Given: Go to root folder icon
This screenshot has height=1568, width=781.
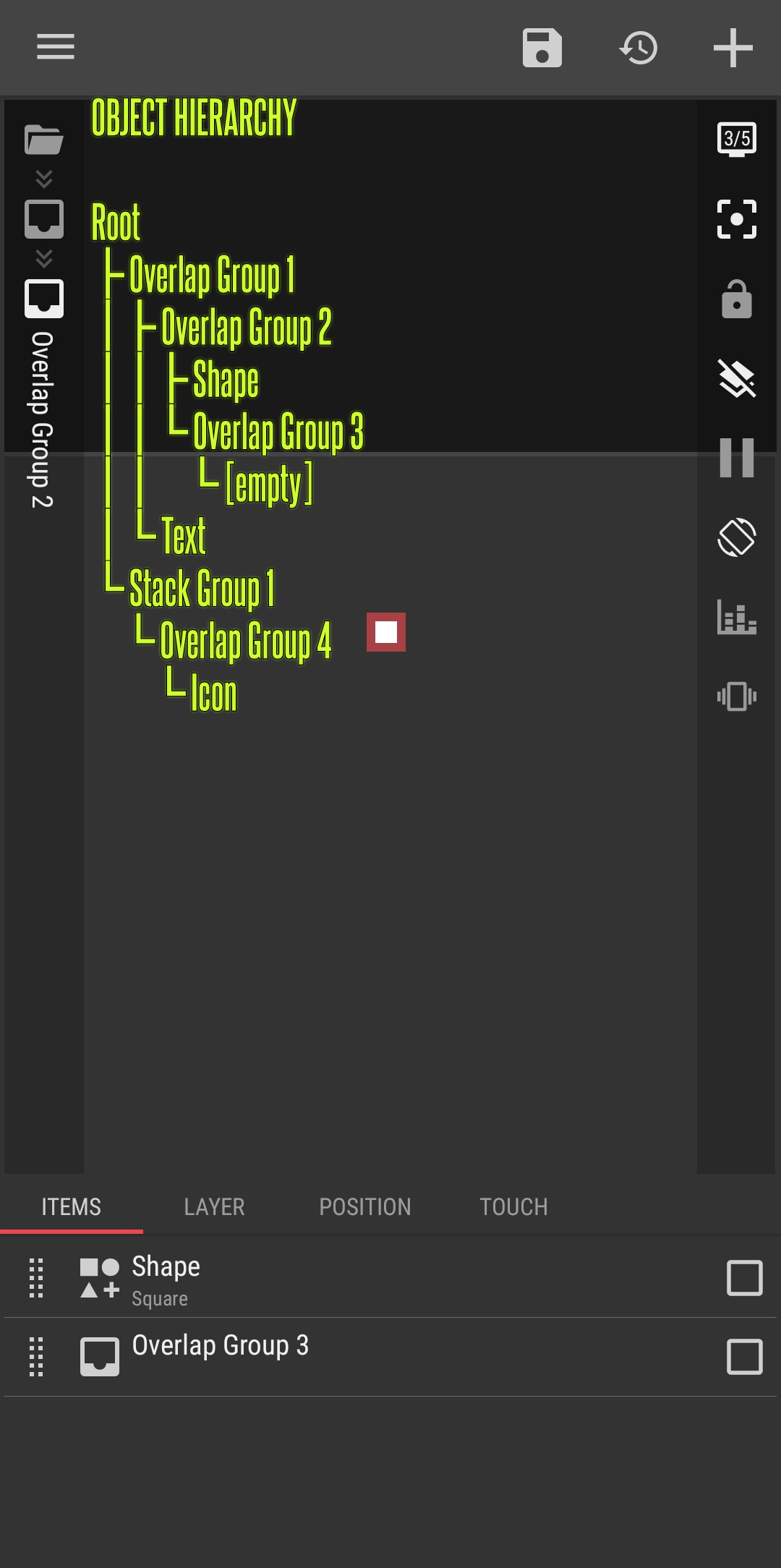Looking at the screenshot, I should pos(44,140).
